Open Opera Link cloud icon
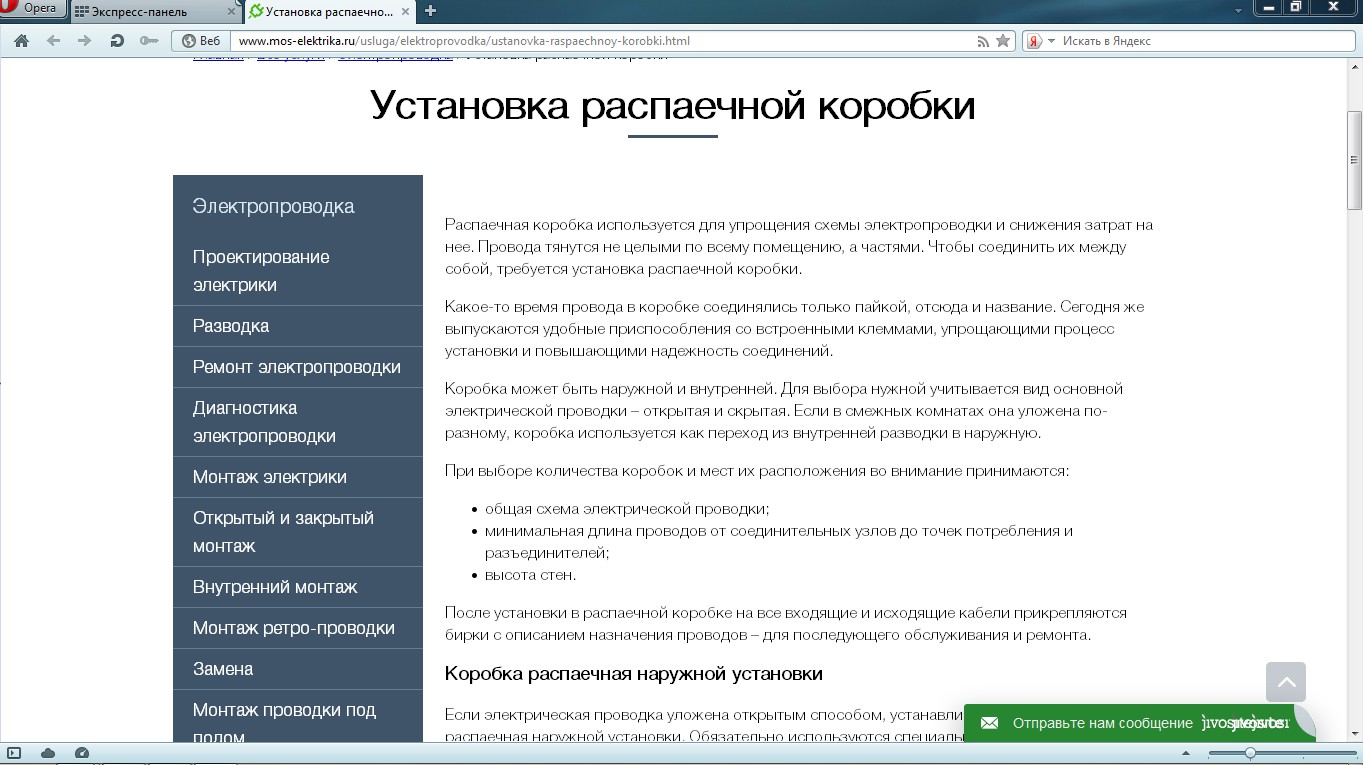Viewport: 1363px width, 765px height. (x=48, y=752)
